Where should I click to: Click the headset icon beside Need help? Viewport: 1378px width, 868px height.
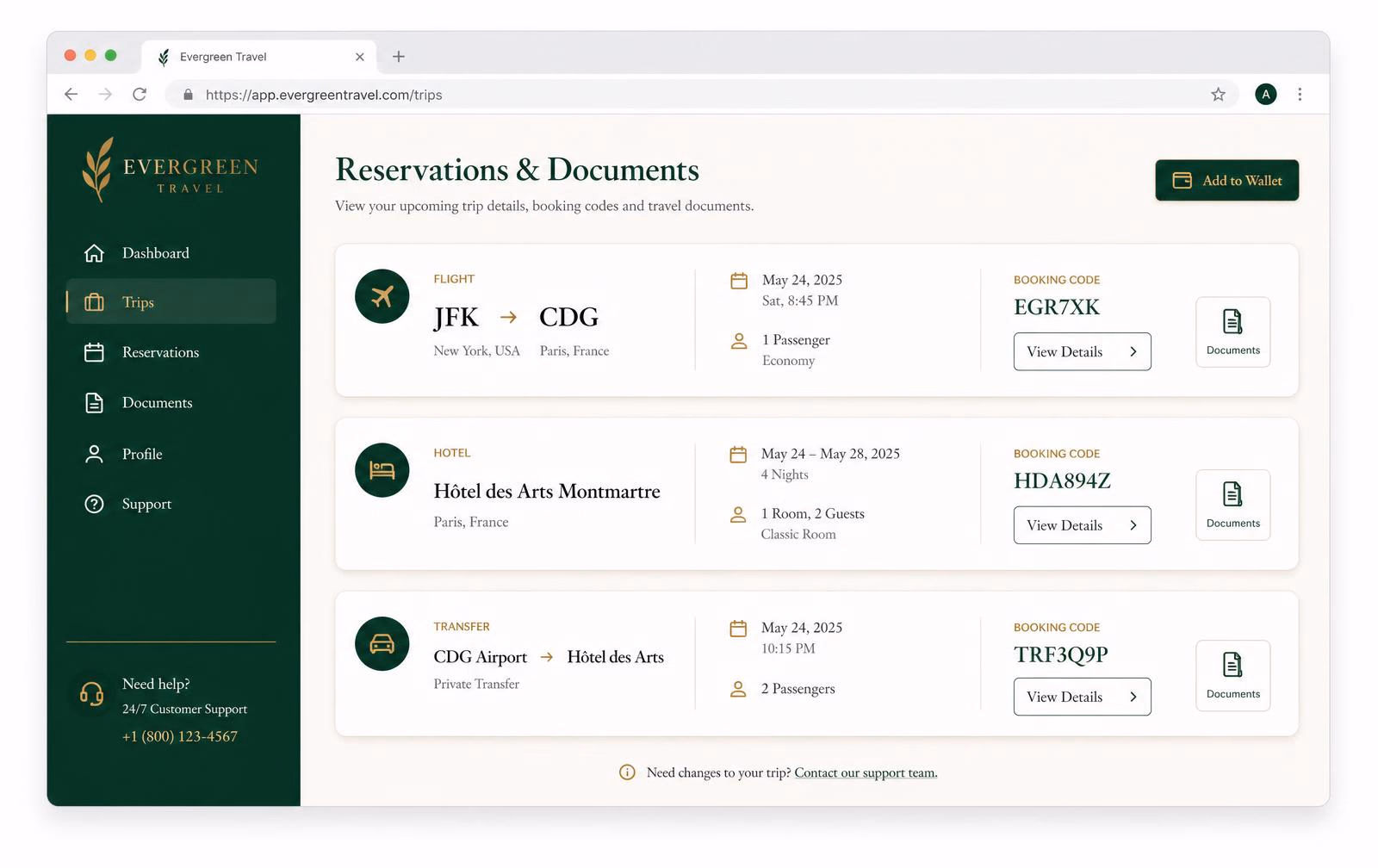(x=91, y=693)
